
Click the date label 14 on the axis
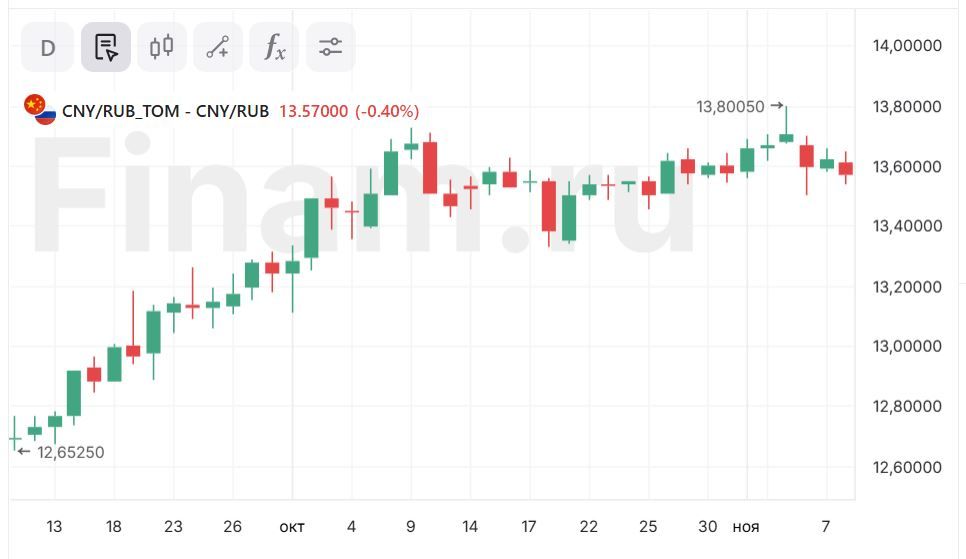coord(470,526)
